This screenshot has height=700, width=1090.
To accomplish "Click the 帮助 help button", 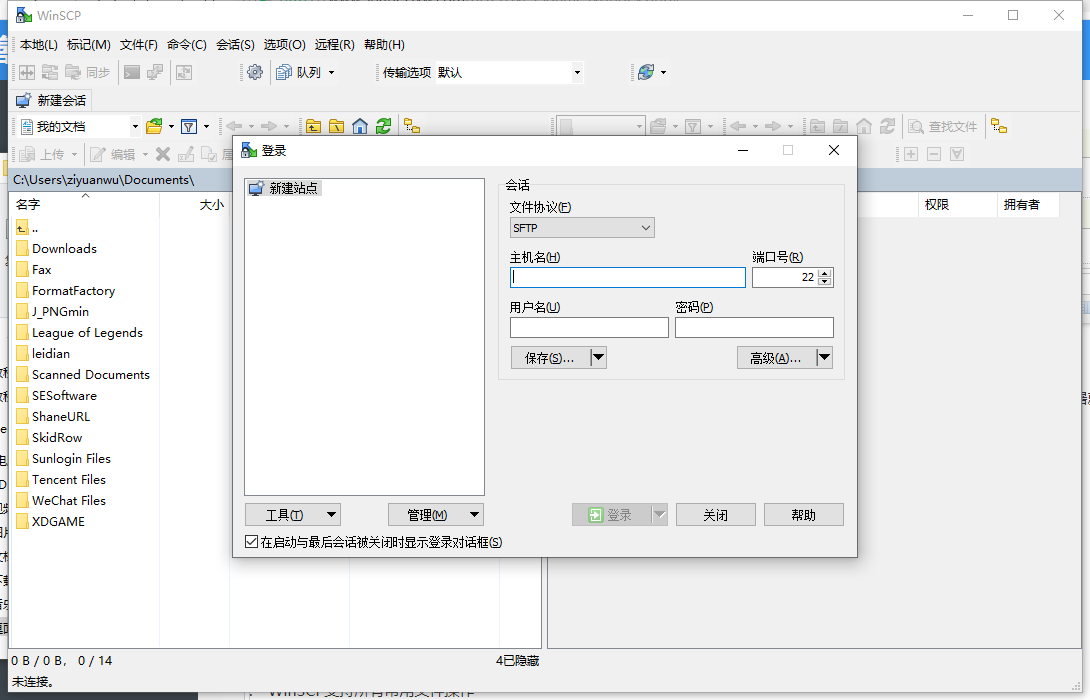I will tap(804, 514).
